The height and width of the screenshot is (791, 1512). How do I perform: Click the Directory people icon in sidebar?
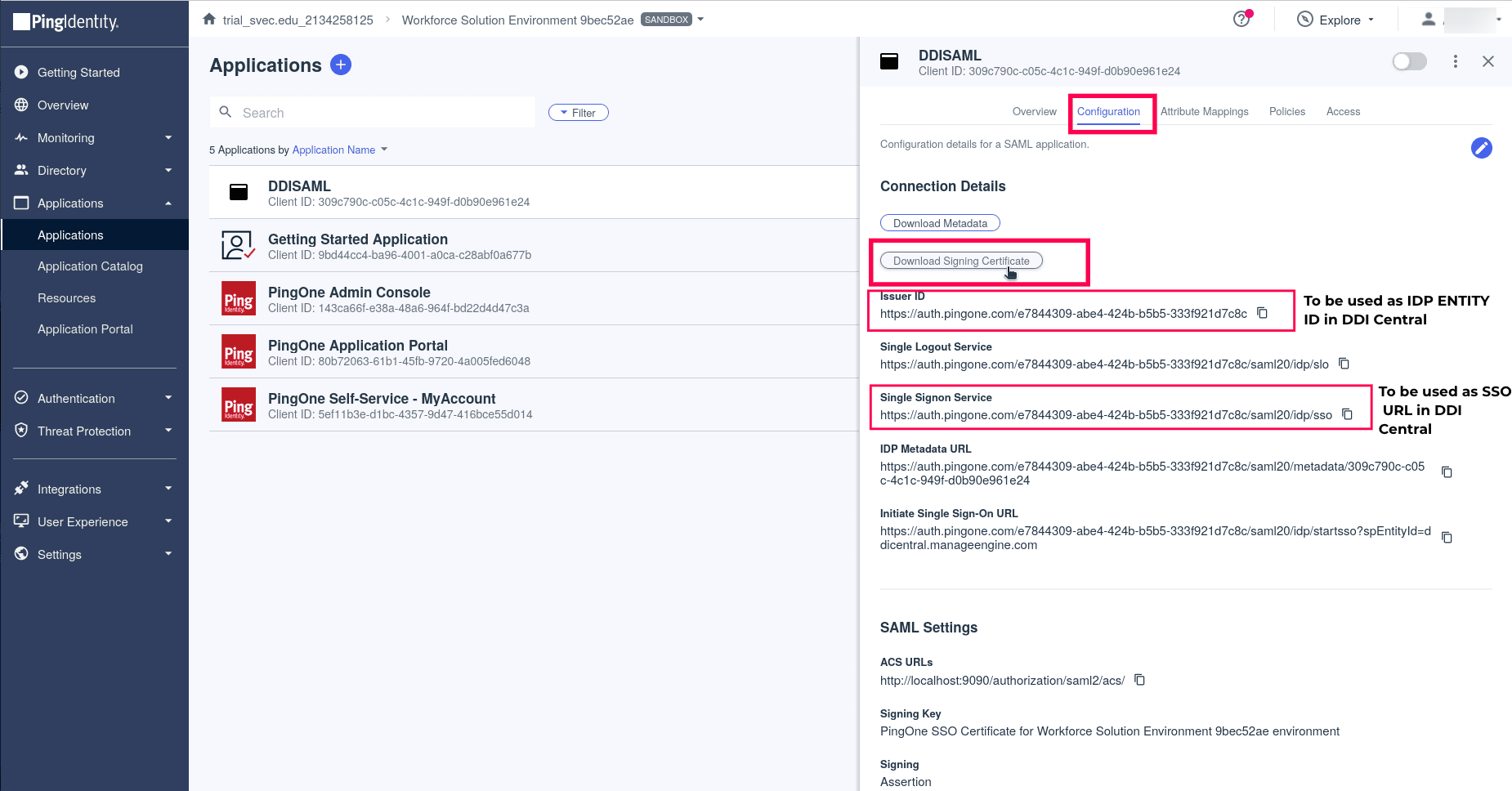(21, 170)
